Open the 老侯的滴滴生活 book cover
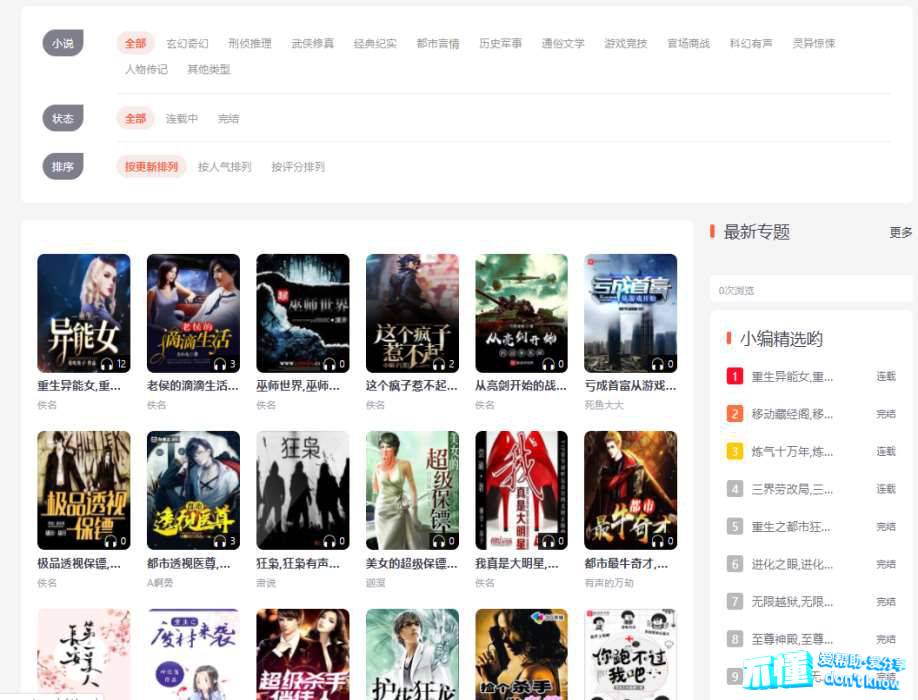The height and width of the screenshot is (700, 918). click(x=193, y=313)
